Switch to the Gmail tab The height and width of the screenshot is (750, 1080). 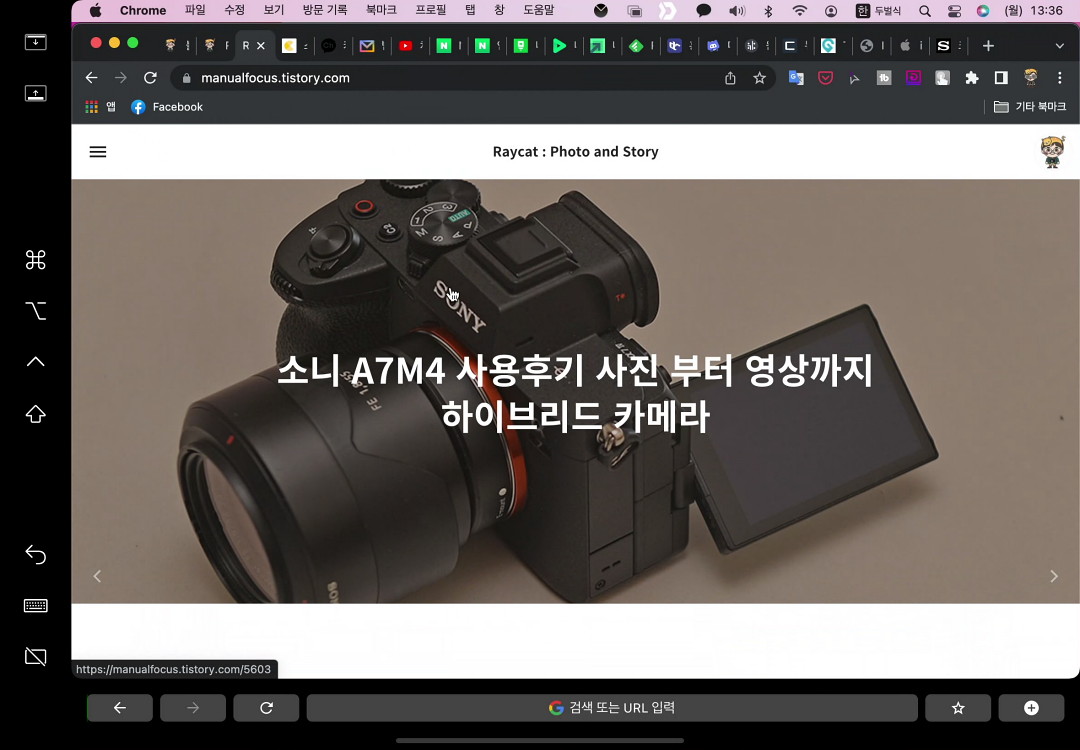tap(367, 45)
